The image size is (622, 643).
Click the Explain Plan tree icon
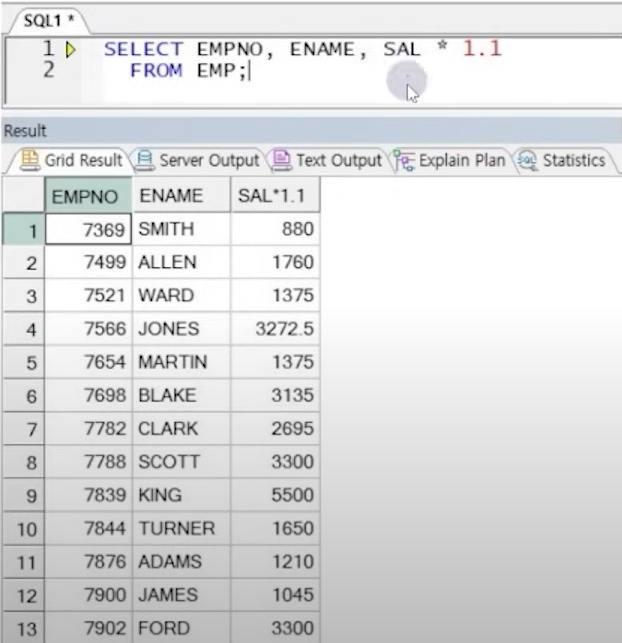[404, 161]
